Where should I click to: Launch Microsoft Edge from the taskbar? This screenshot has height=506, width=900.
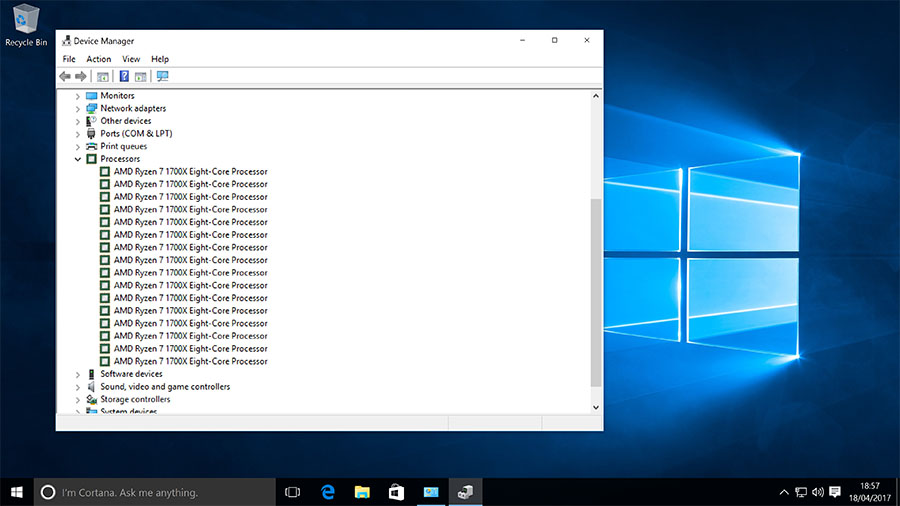point(328,492)
